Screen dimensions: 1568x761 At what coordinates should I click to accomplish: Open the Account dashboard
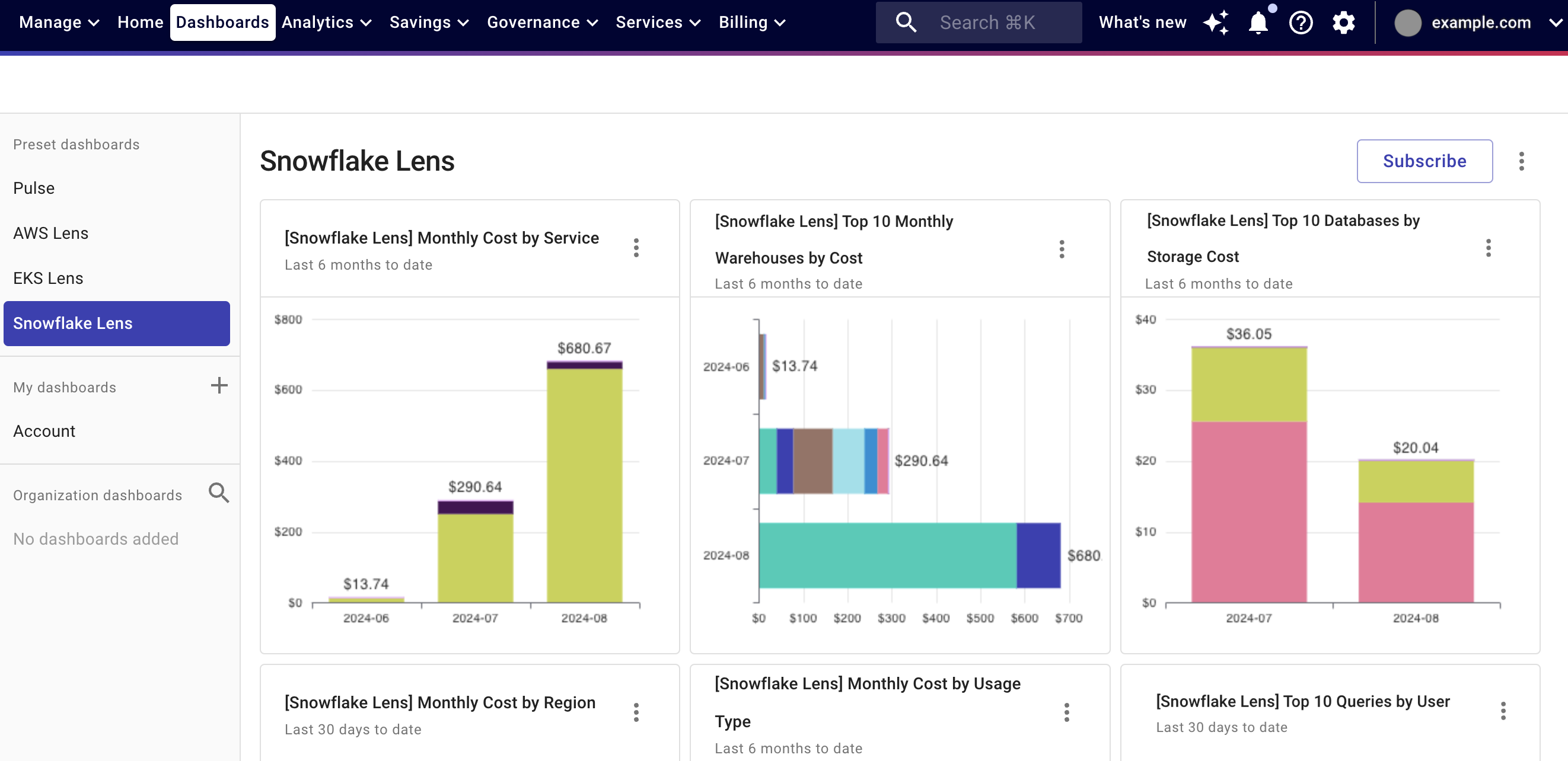coord(44,431)
